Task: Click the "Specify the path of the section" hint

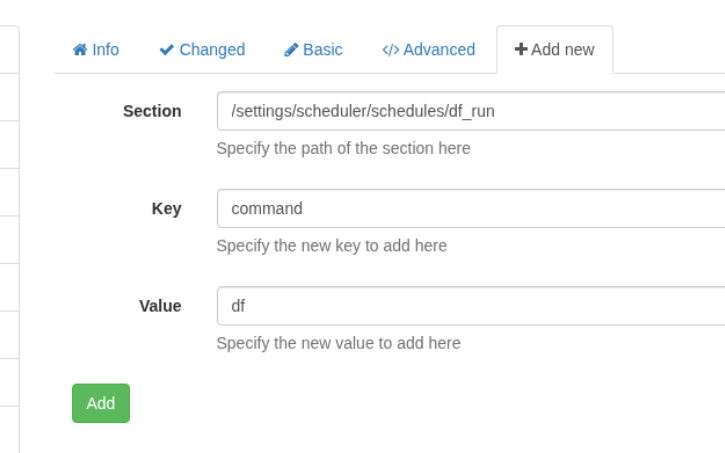Action: [343, 148]
